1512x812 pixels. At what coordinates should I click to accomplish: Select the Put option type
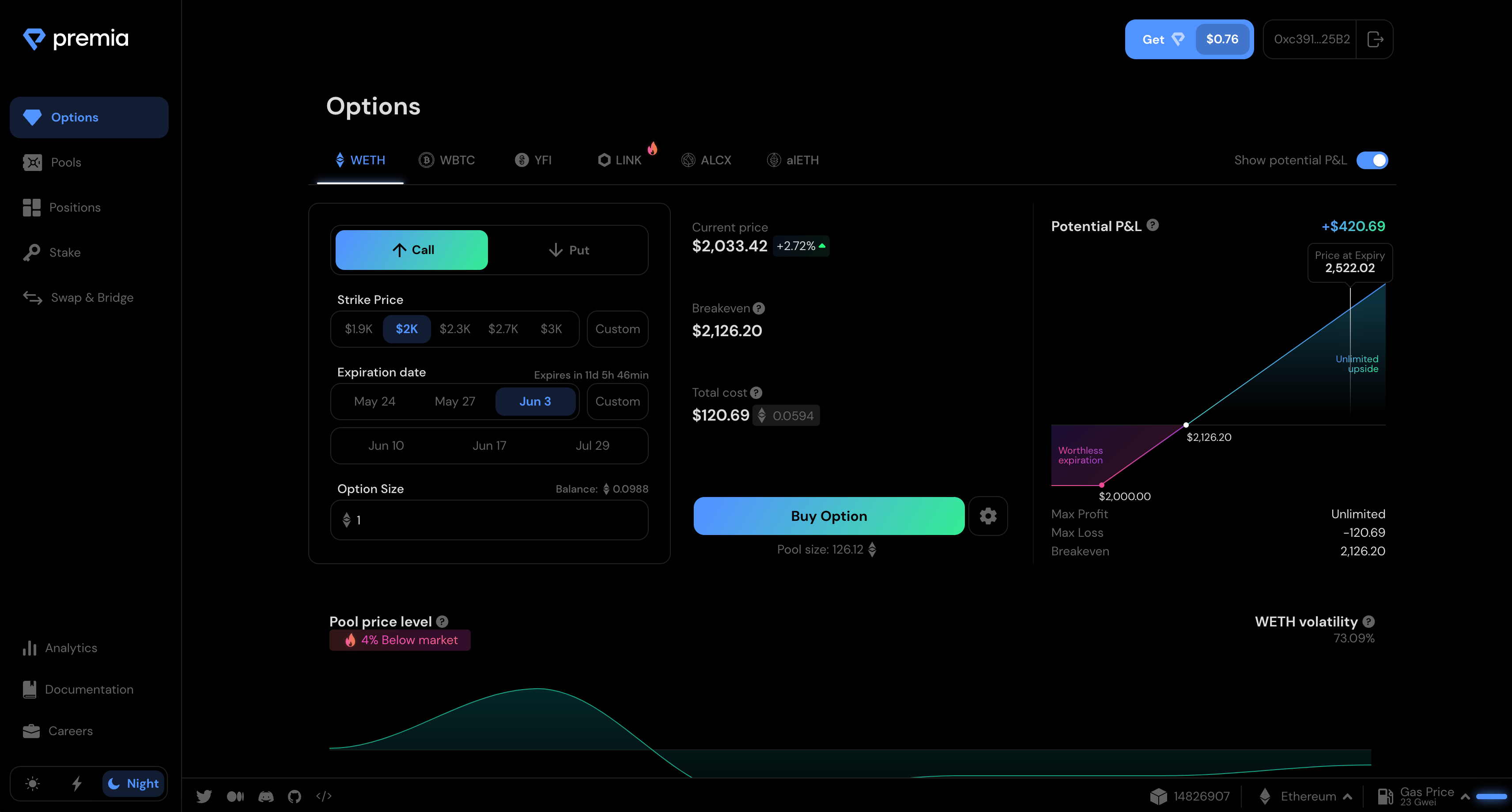[x=569, y=250]
